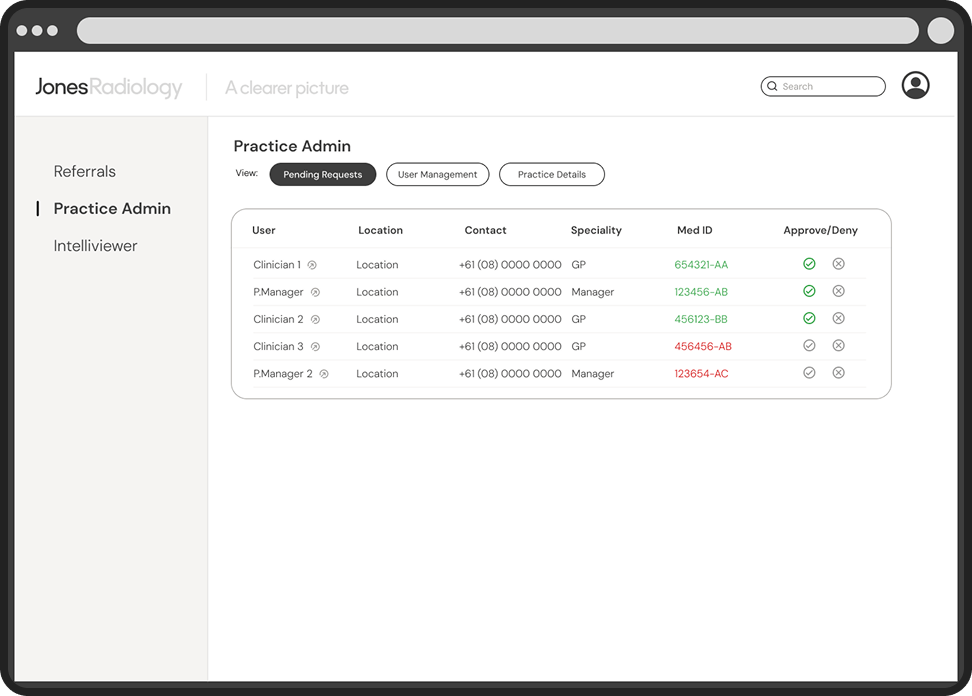Deny Clinician 1 with cross icon
972x696 pixels.
(838, 264)
